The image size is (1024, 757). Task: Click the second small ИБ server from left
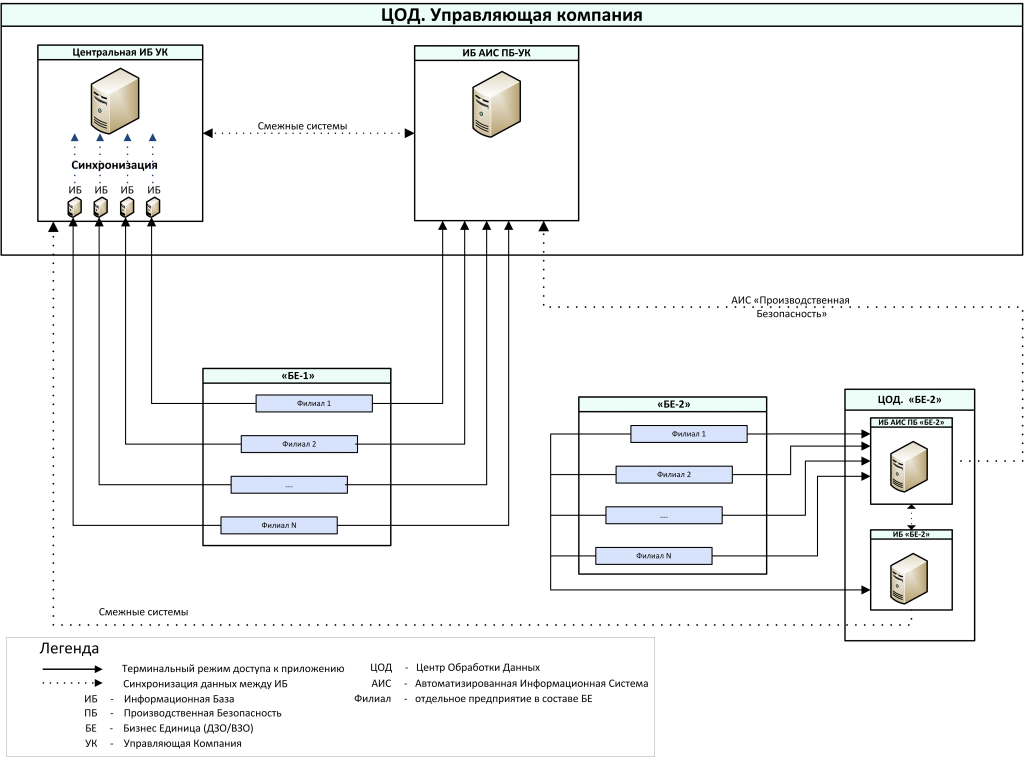coord(100,207)
